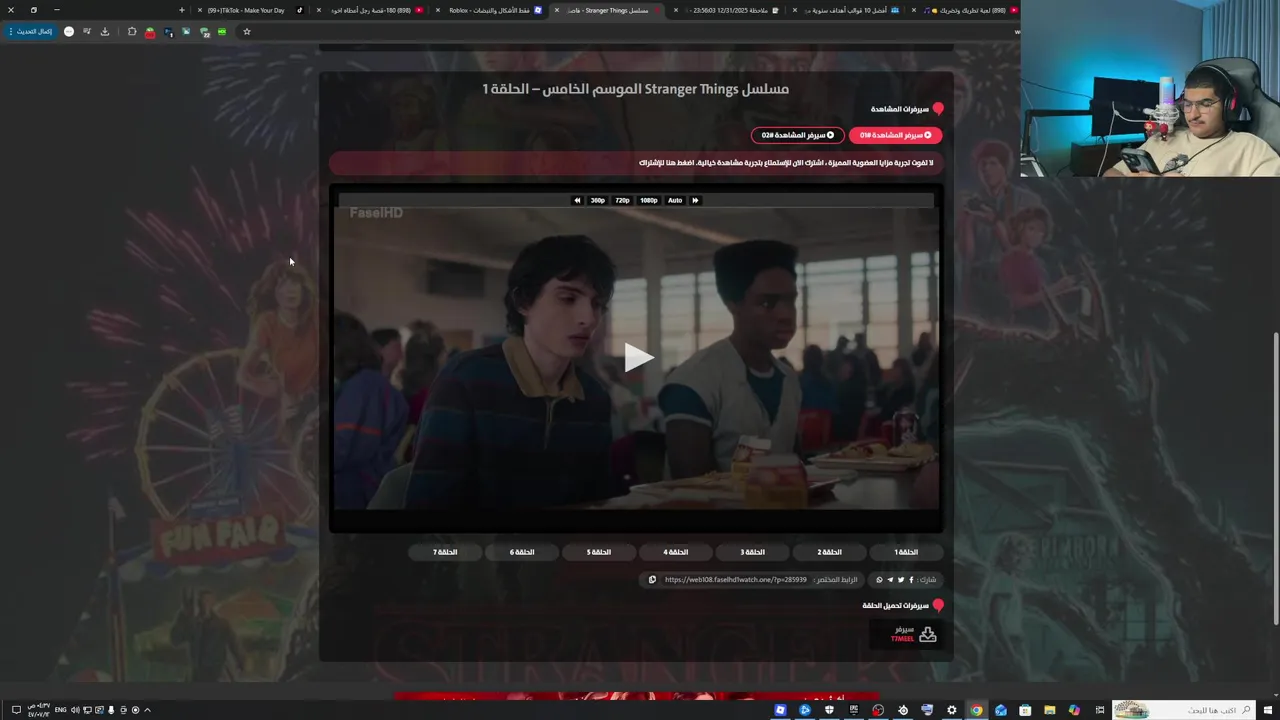The width and height of the screenshot is (1280, 720).
Task: Switch to watch server #01
Action: [895, 135]
